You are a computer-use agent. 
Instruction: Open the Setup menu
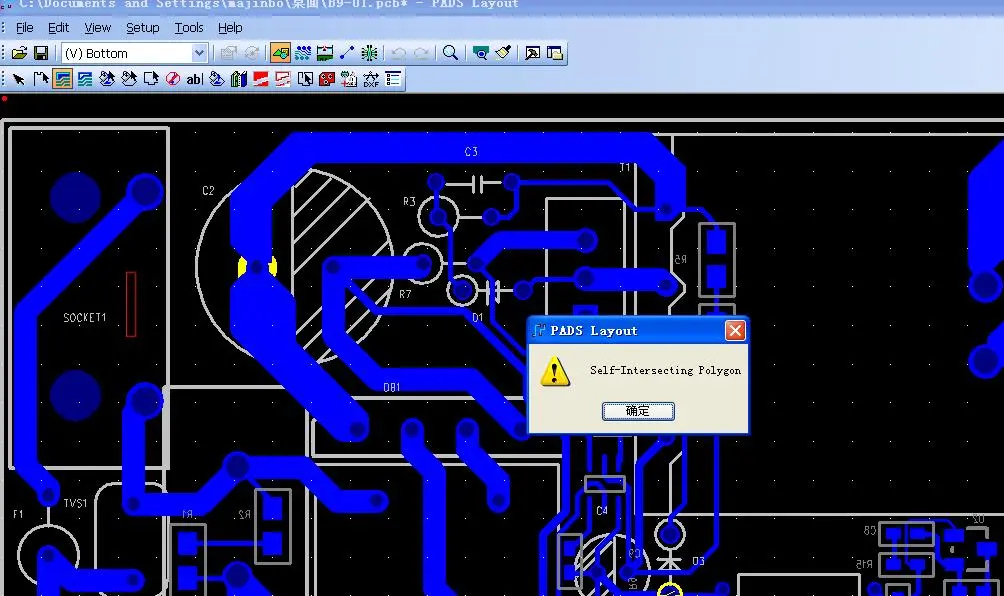pos(142,28)
